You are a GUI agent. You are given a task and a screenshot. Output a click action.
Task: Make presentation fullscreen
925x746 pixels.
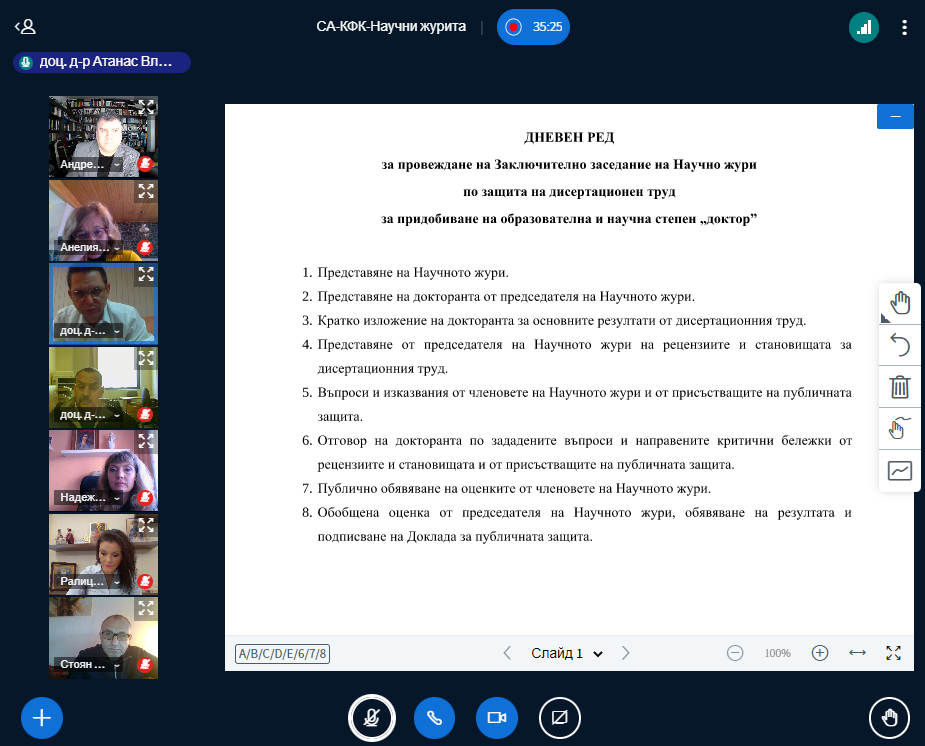pos(893,653)
